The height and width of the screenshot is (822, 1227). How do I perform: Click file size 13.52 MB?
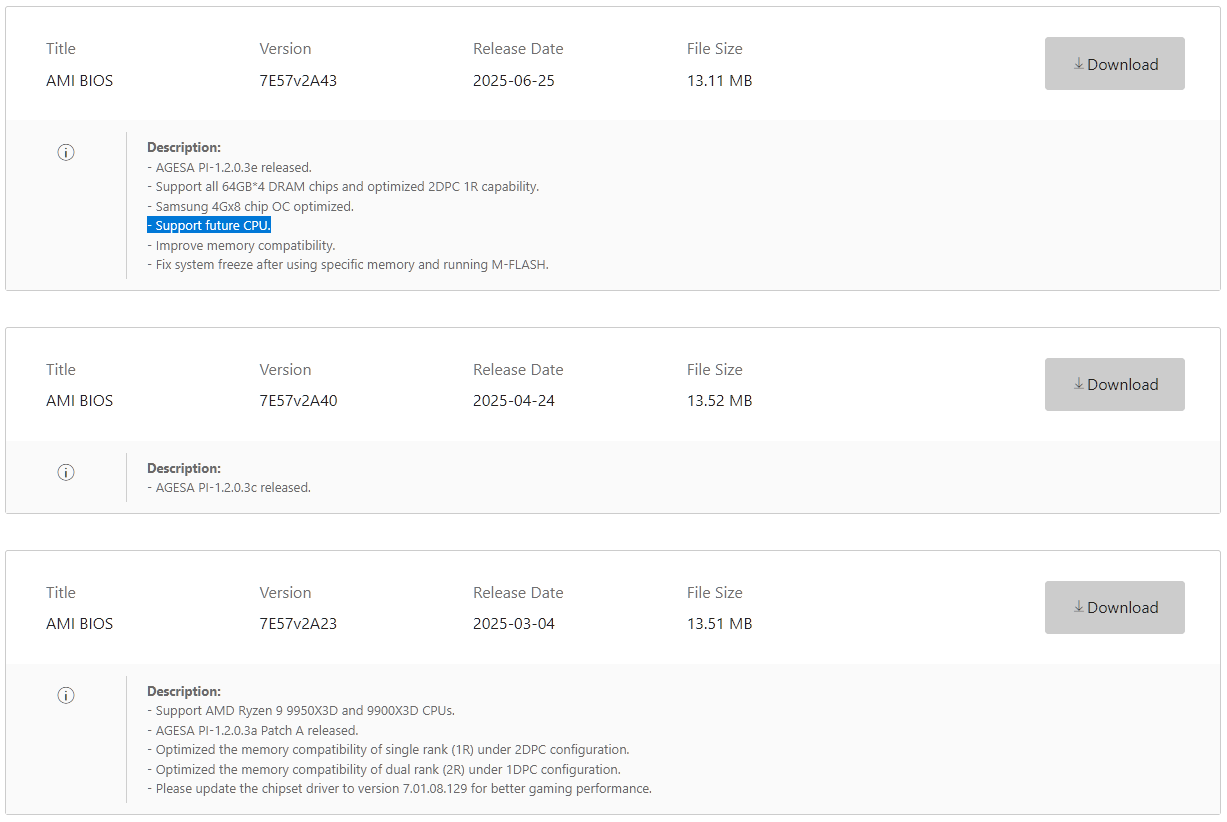(x=720, y=400)
